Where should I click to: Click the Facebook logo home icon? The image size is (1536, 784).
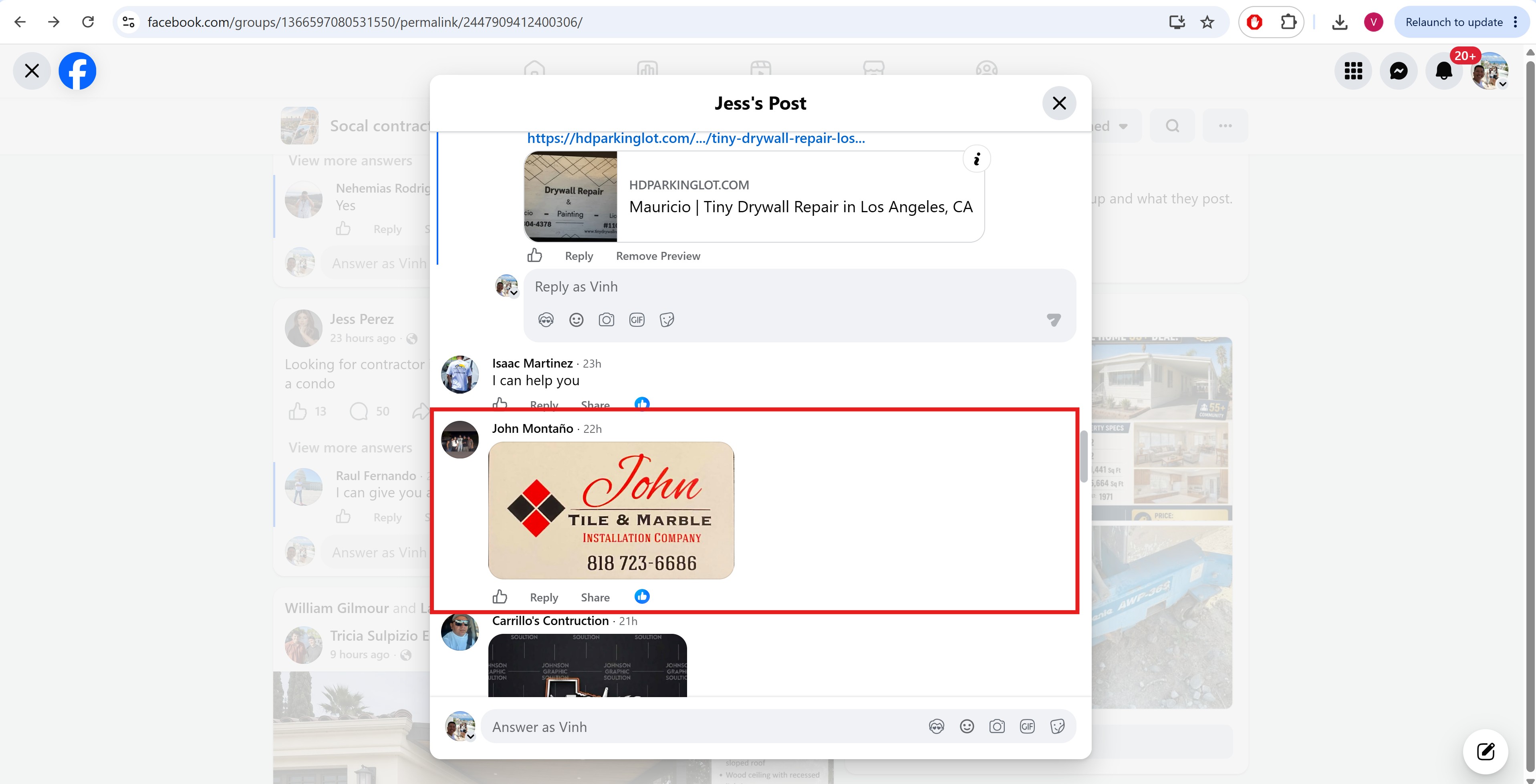click(77, 71)
